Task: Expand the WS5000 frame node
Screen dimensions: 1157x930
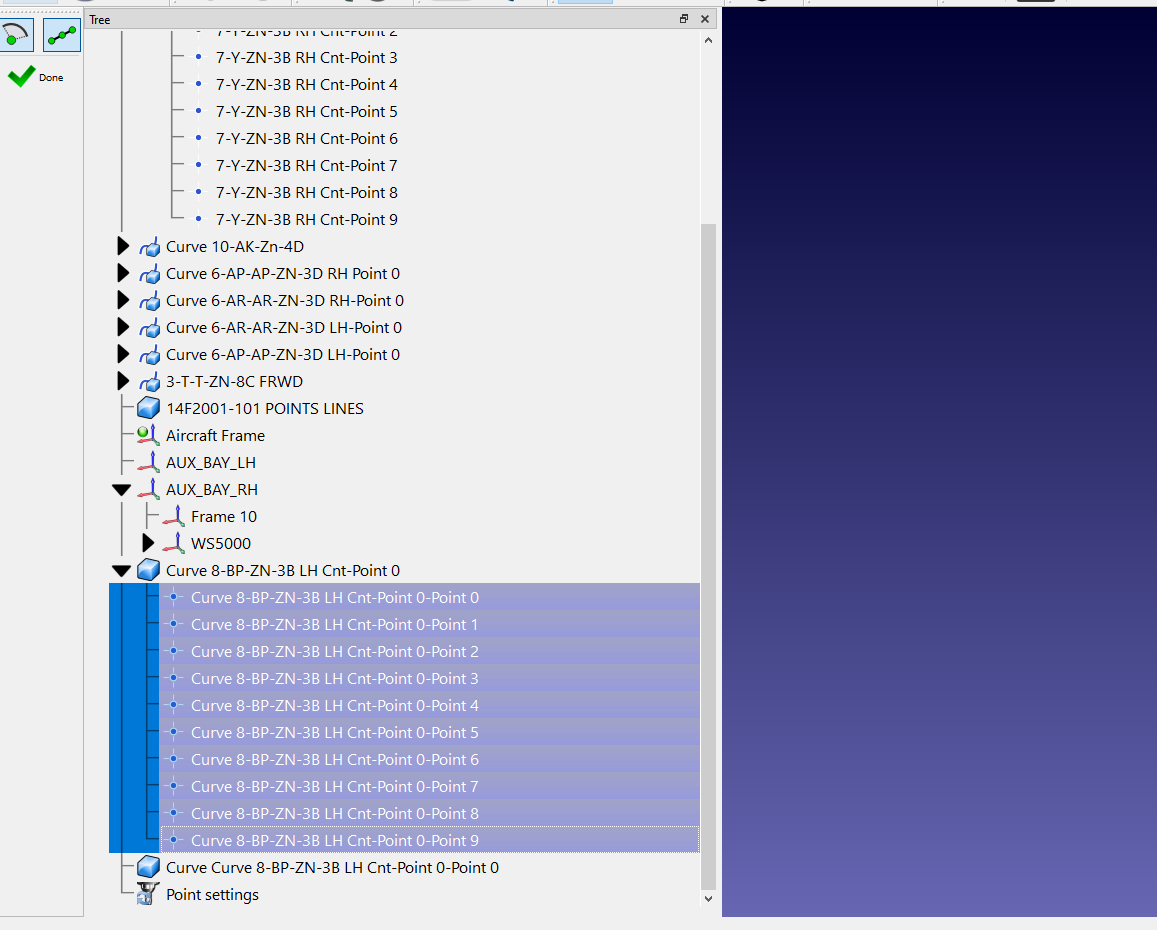Action: click(x=148, y=543)
